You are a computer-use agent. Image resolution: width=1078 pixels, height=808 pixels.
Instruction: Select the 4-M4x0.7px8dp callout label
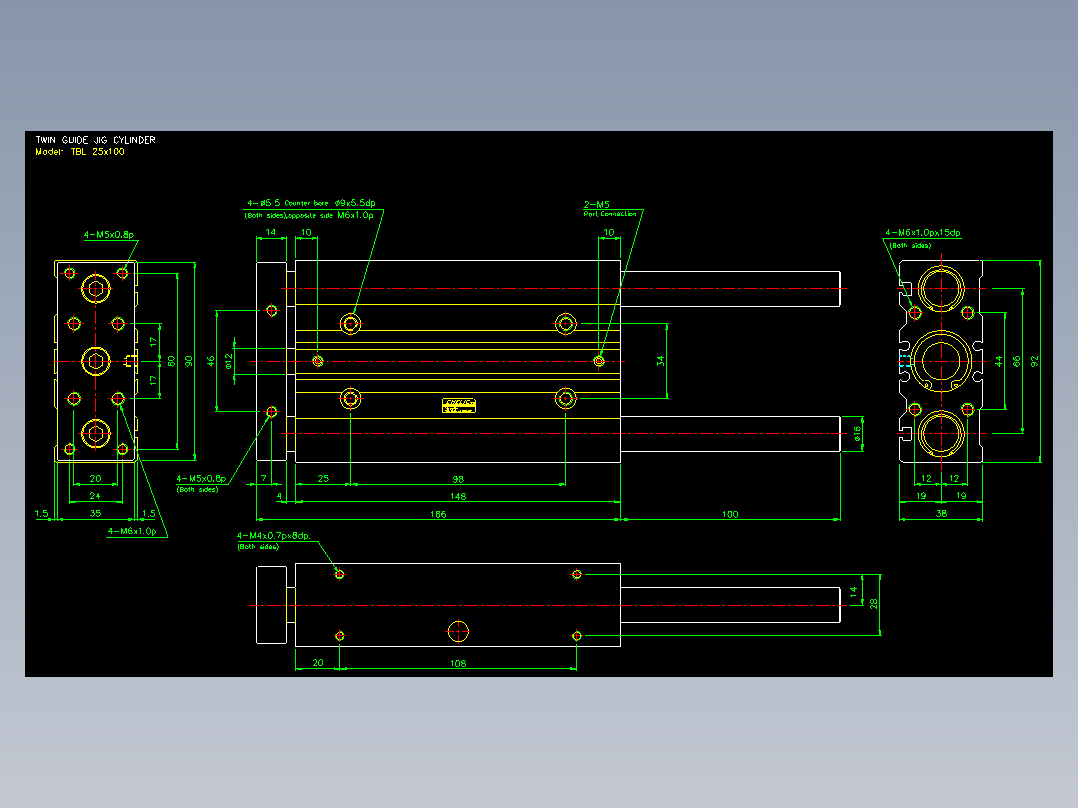point(274,535)
